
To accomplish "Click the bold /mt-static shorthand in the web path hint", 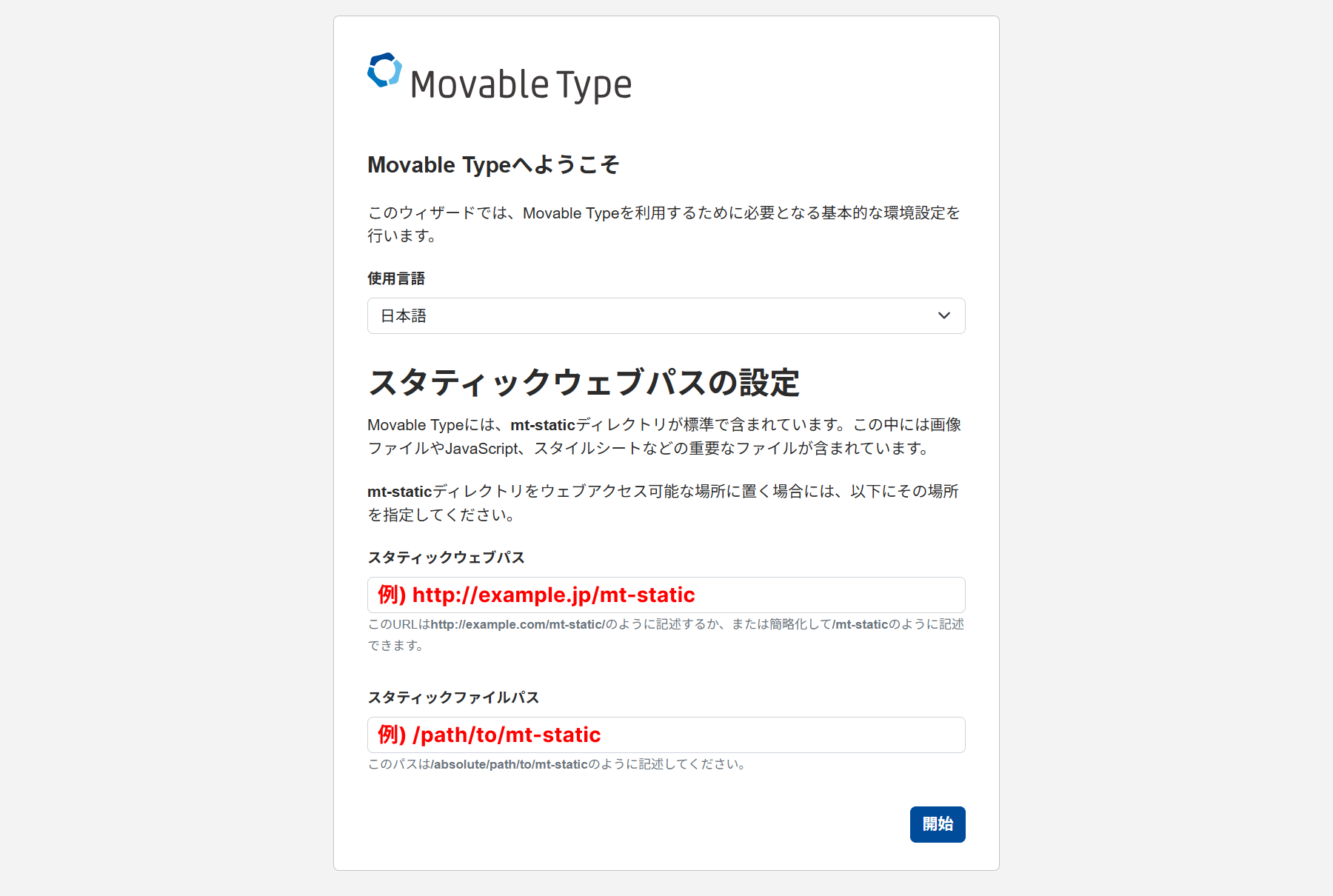I will pos(860,624).
